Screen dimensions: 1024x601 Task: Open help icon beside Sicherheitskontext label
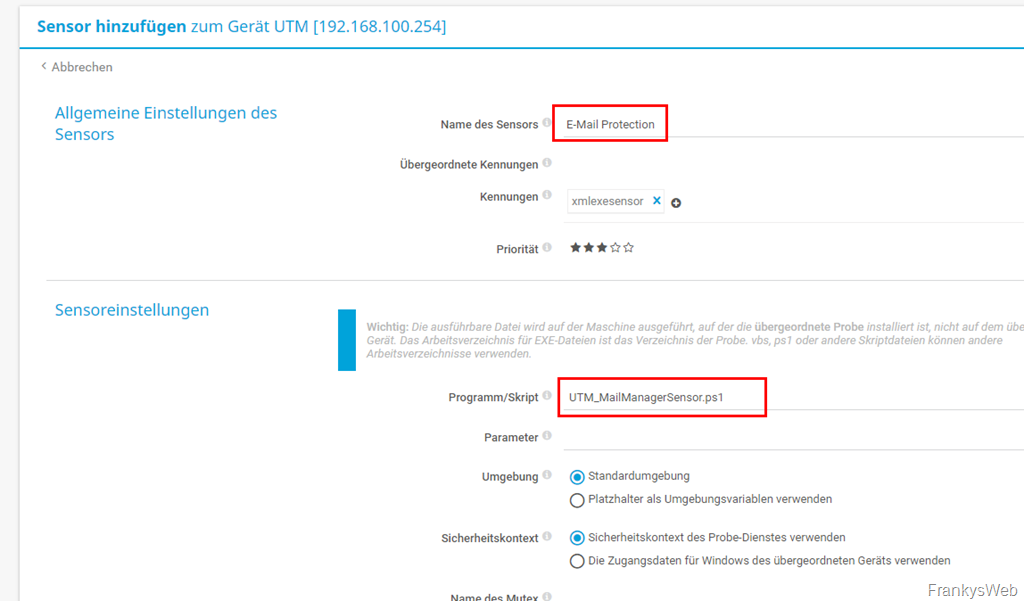[x=547, y=537]
